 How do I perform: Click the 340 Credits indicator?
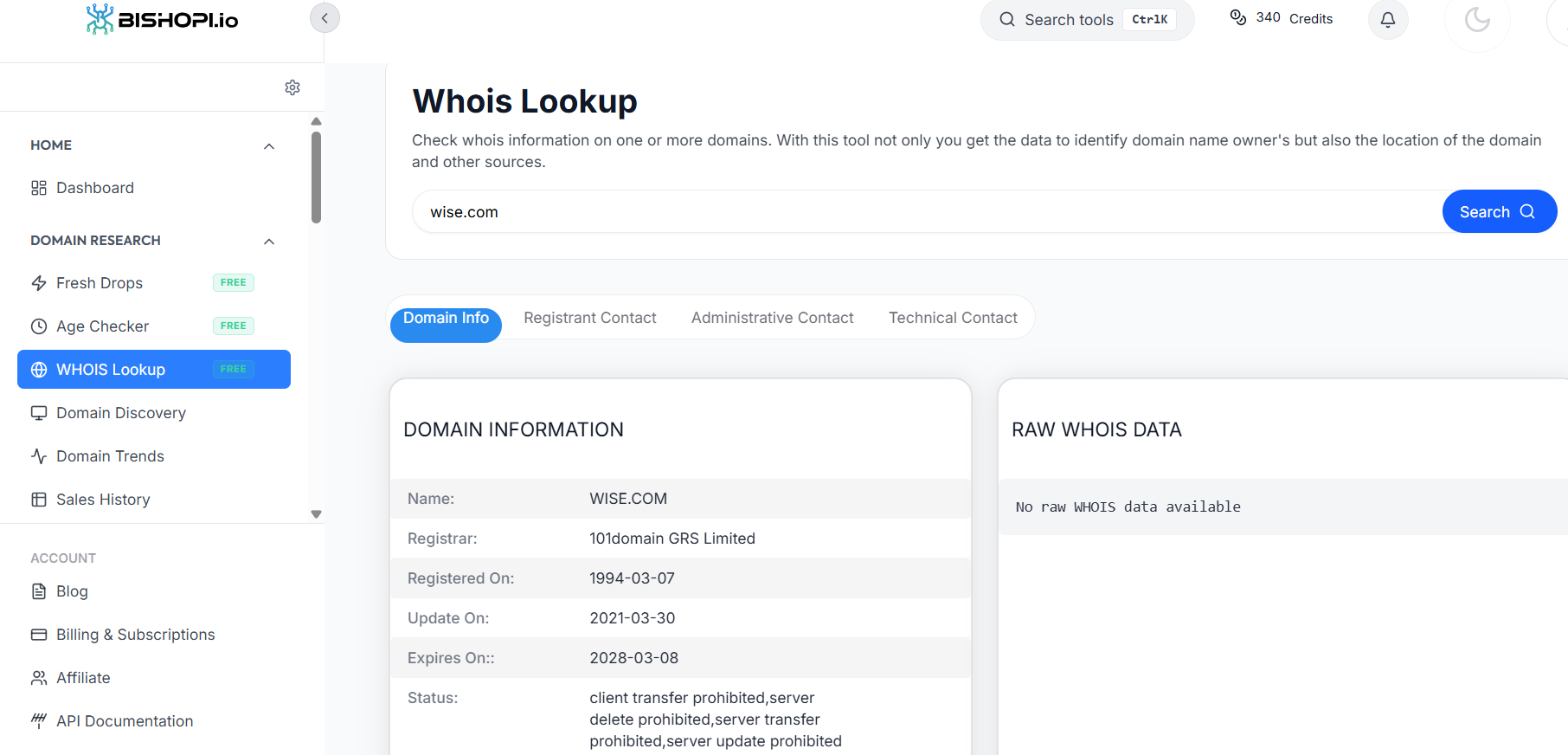tap(1282, 18)
